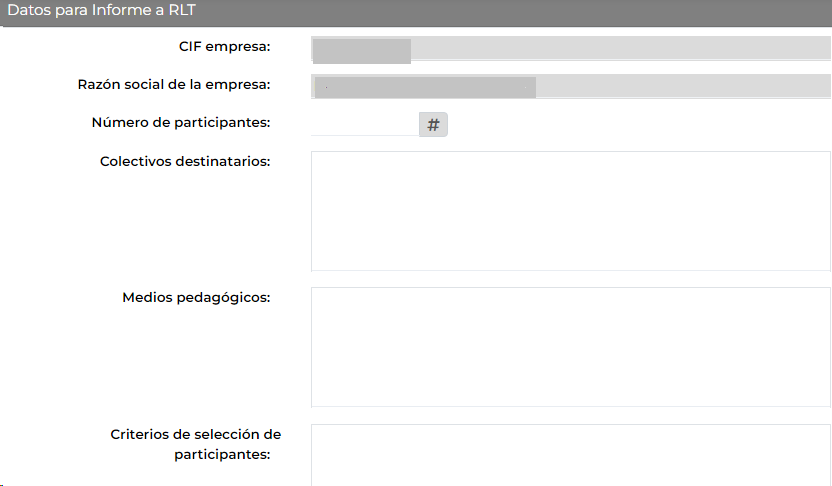Focus the Número de participantes input
The width and height of the screenshot is (832, 486).
pos(365,124)
